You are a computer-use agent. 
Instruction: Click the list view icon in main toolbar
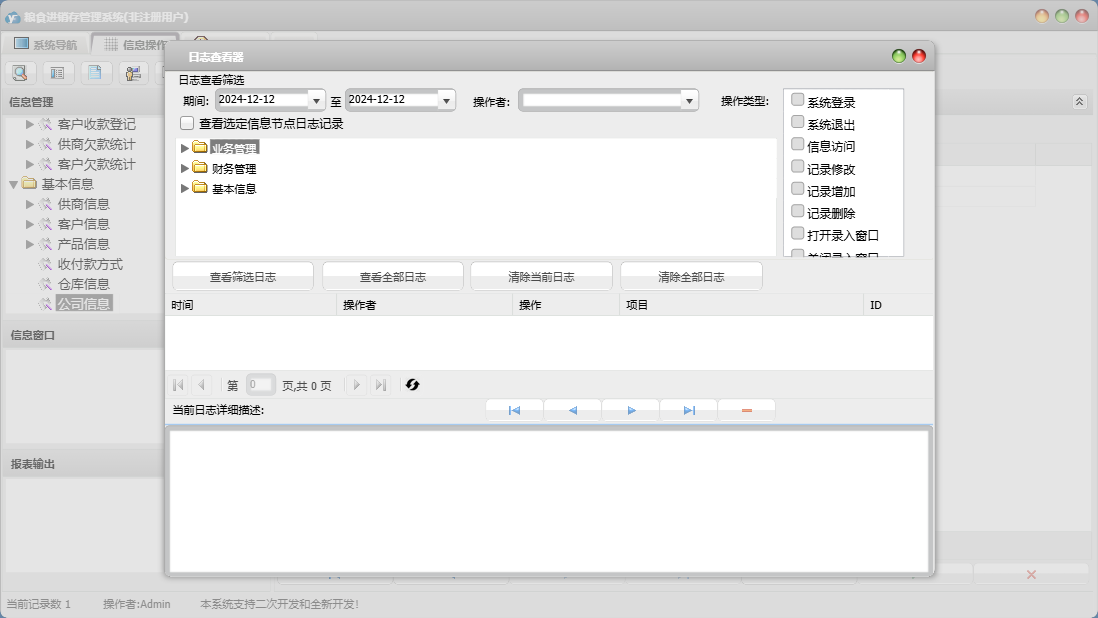click(57, 72)
